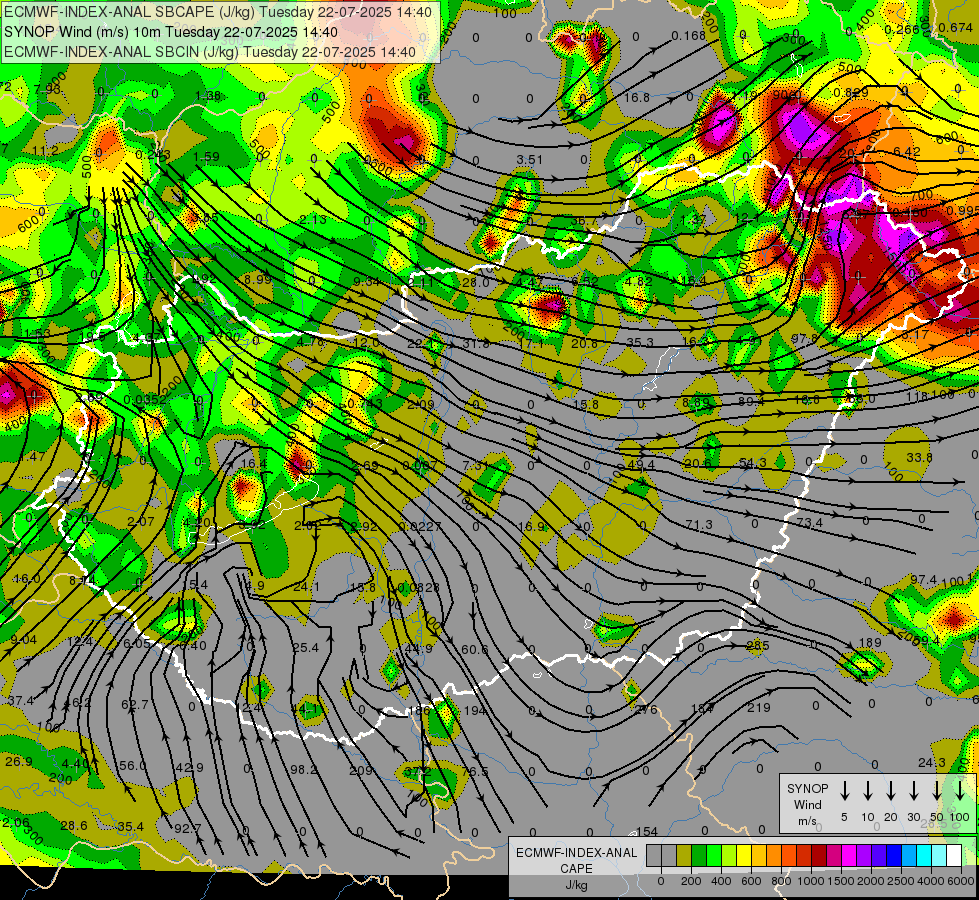The image size is (979, 900).
Task: Pick the white swatch ending at 6000 in CAPE legend
Action: click(x=954, y=856)
